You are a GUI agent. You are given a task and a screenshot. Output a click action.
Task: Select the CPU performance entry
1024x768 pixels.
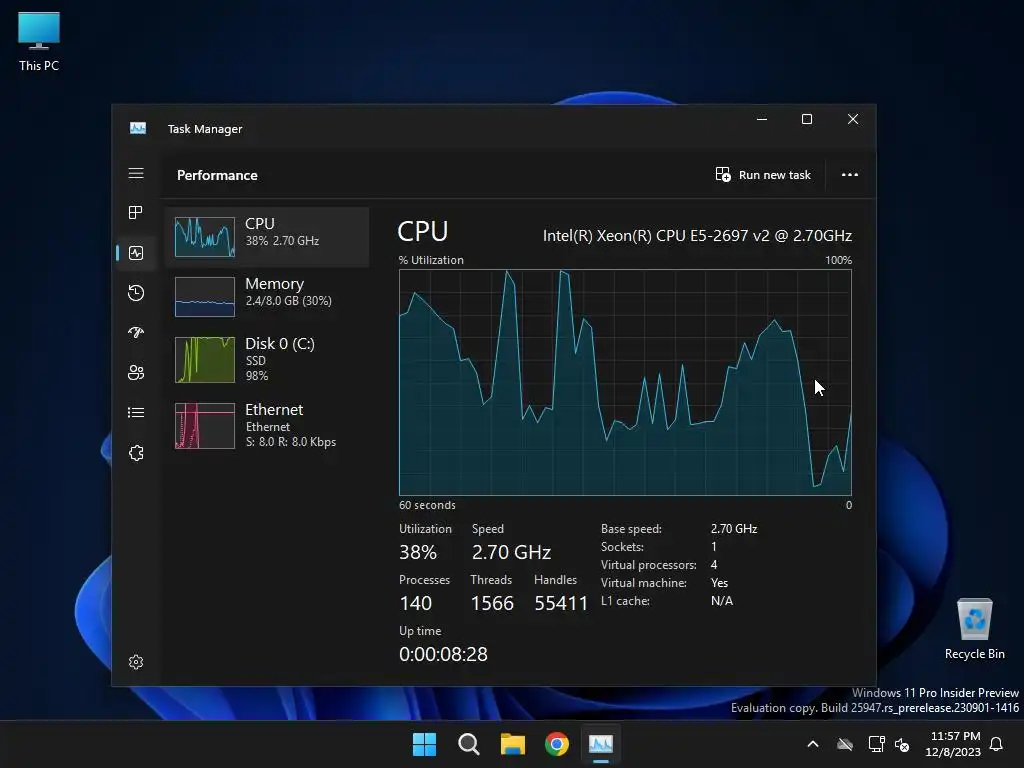(x=267, y=237)
